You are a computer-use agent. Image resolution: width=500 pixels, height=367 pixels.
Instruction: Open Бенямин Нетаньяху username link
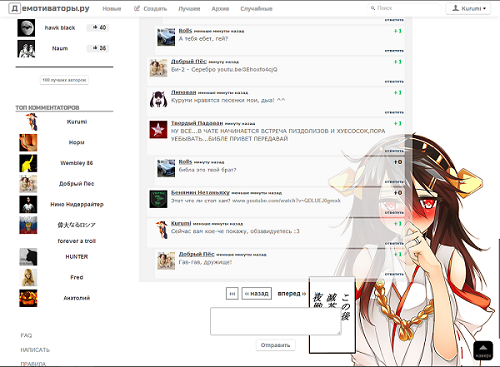tap(200, 192)
